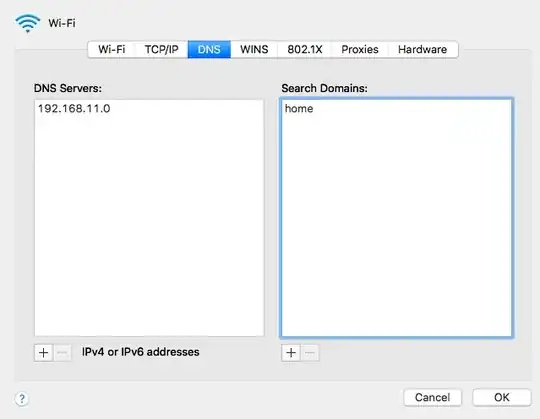Click inside the Search Domains list box
The height and width of the screenshot is (419, 540).
[397, 218]
